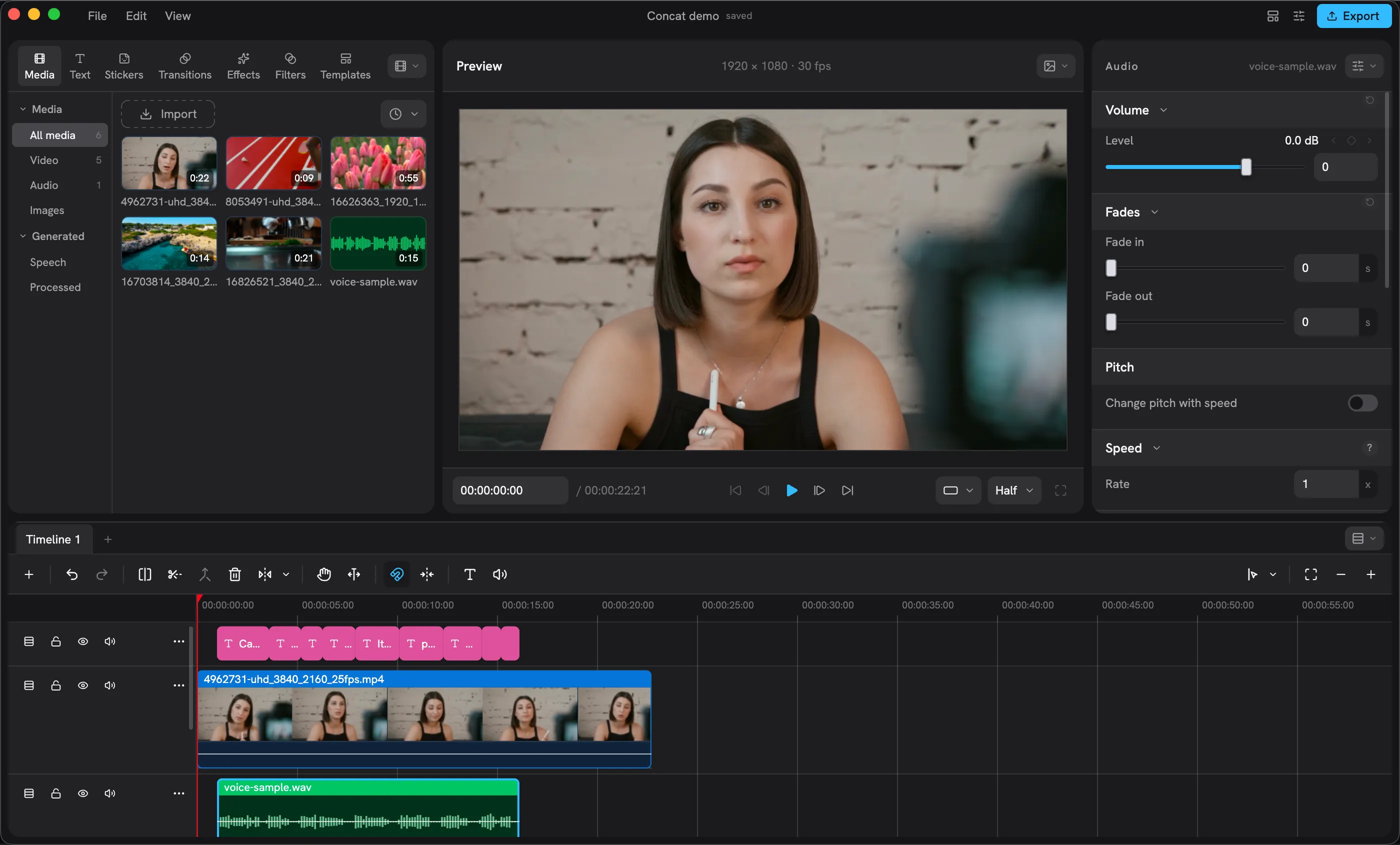The image size is (1400, 845).
Task: Open the aspect ratio dropdown in preview
Action: 958,490
